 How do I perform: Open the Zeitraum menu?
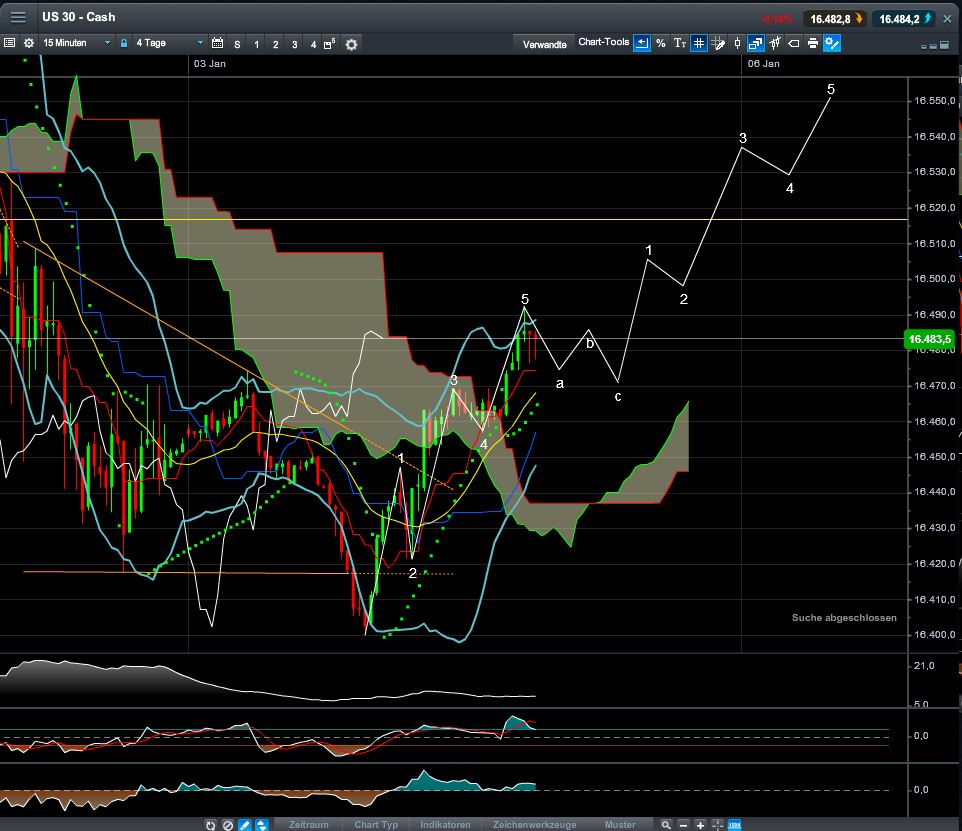[309, 825]
